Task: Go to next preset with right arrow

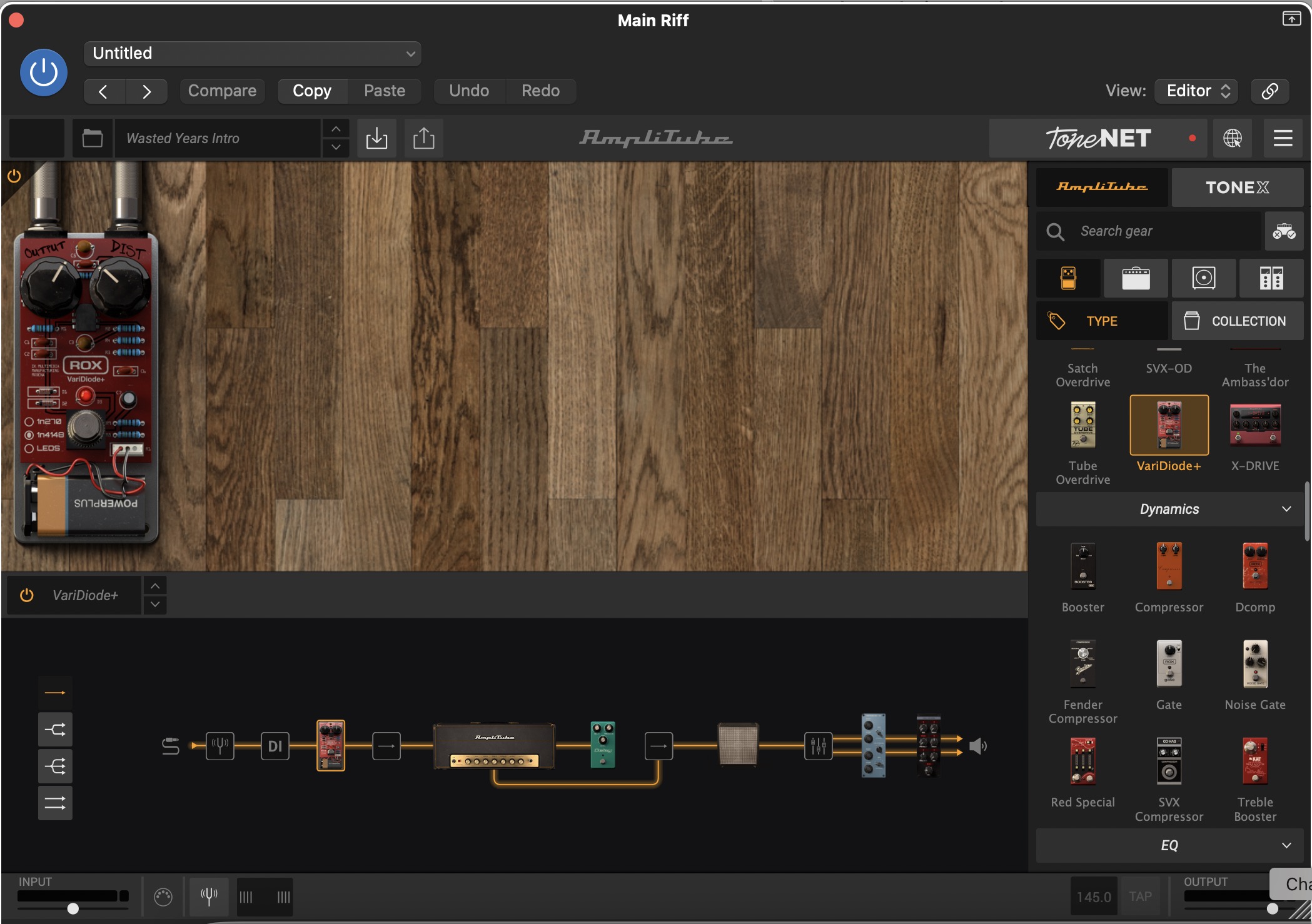Action: pyautogui.click(x=146, y=91)
